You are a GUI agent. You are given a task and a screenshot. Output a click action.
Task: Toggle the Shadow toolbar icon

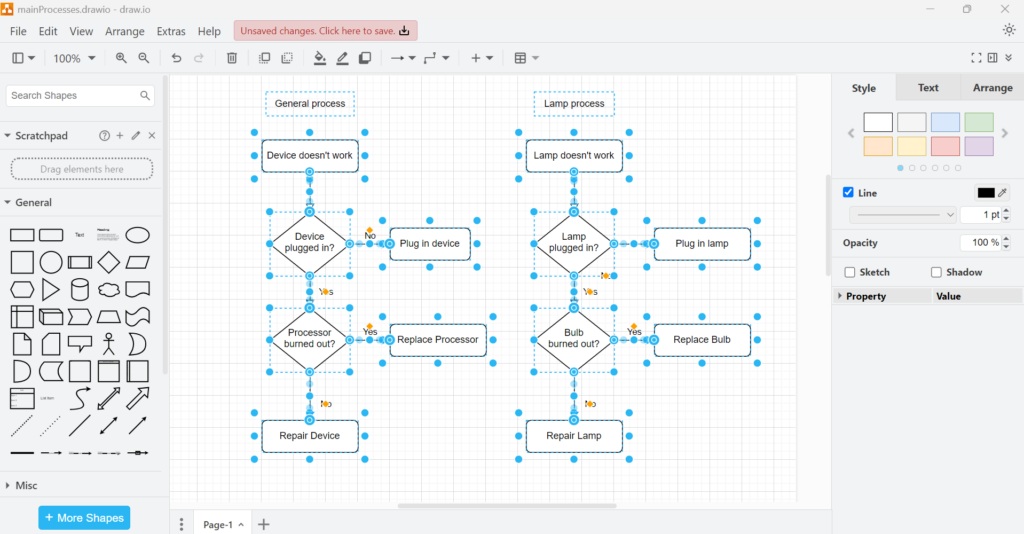[x=365, y=58]
